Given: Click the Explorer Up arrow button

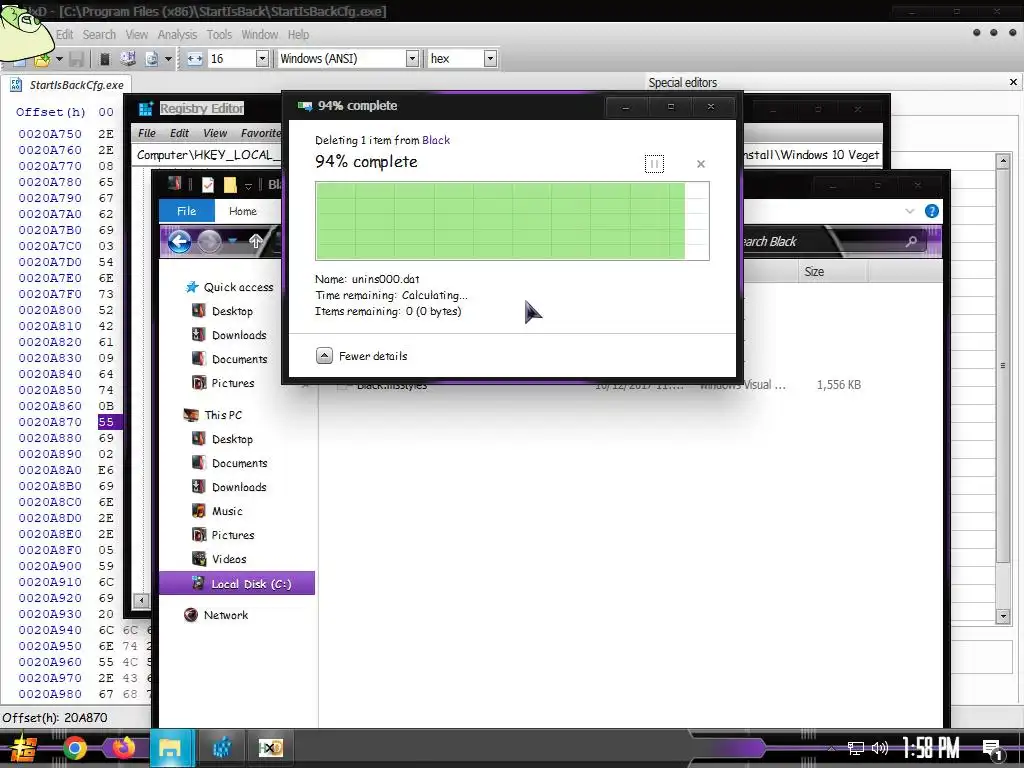Looking at the screenshot, I should 255,242.
